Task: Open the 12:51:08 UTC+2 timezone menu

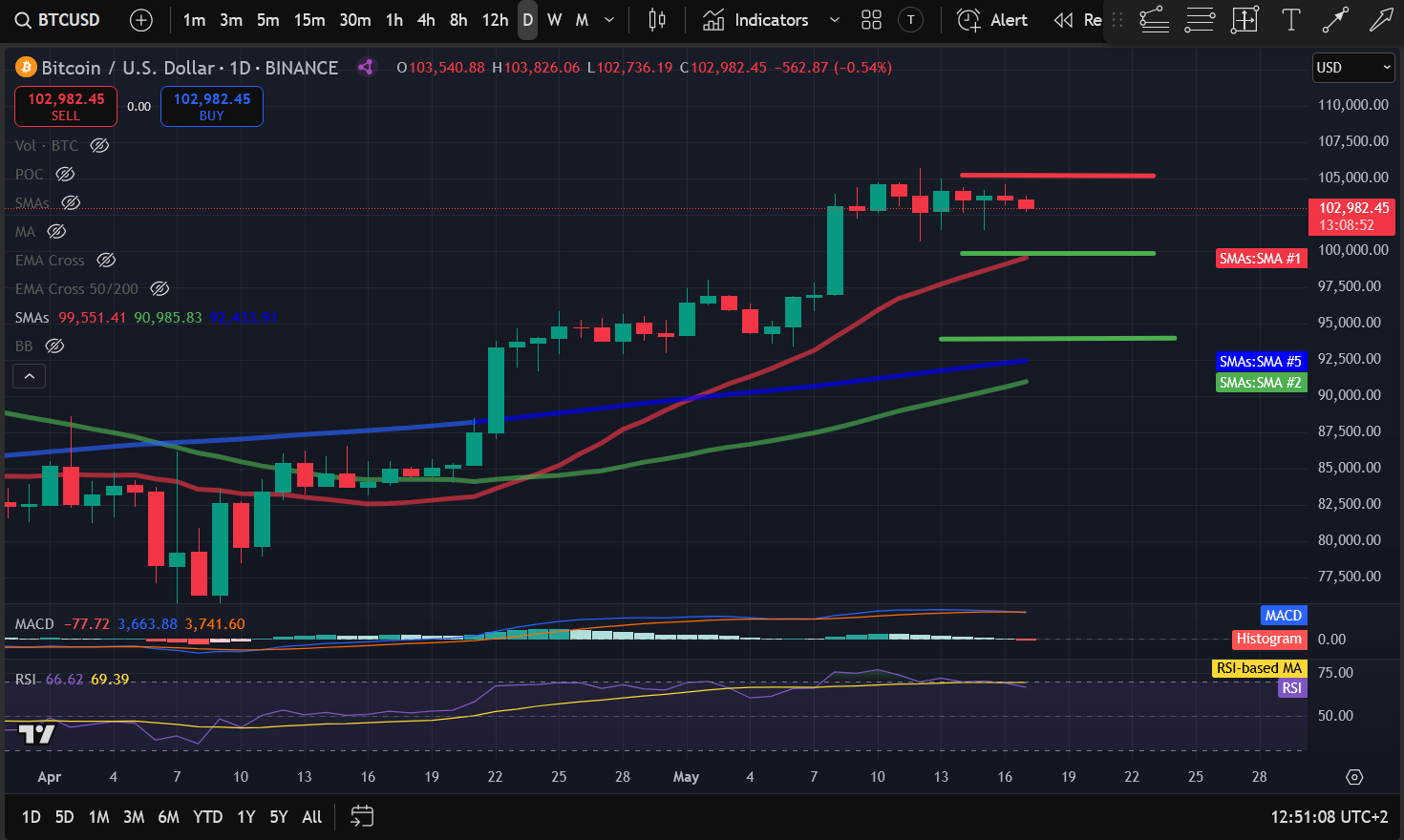Action: pyautogui.click(x=1330, y=817)
